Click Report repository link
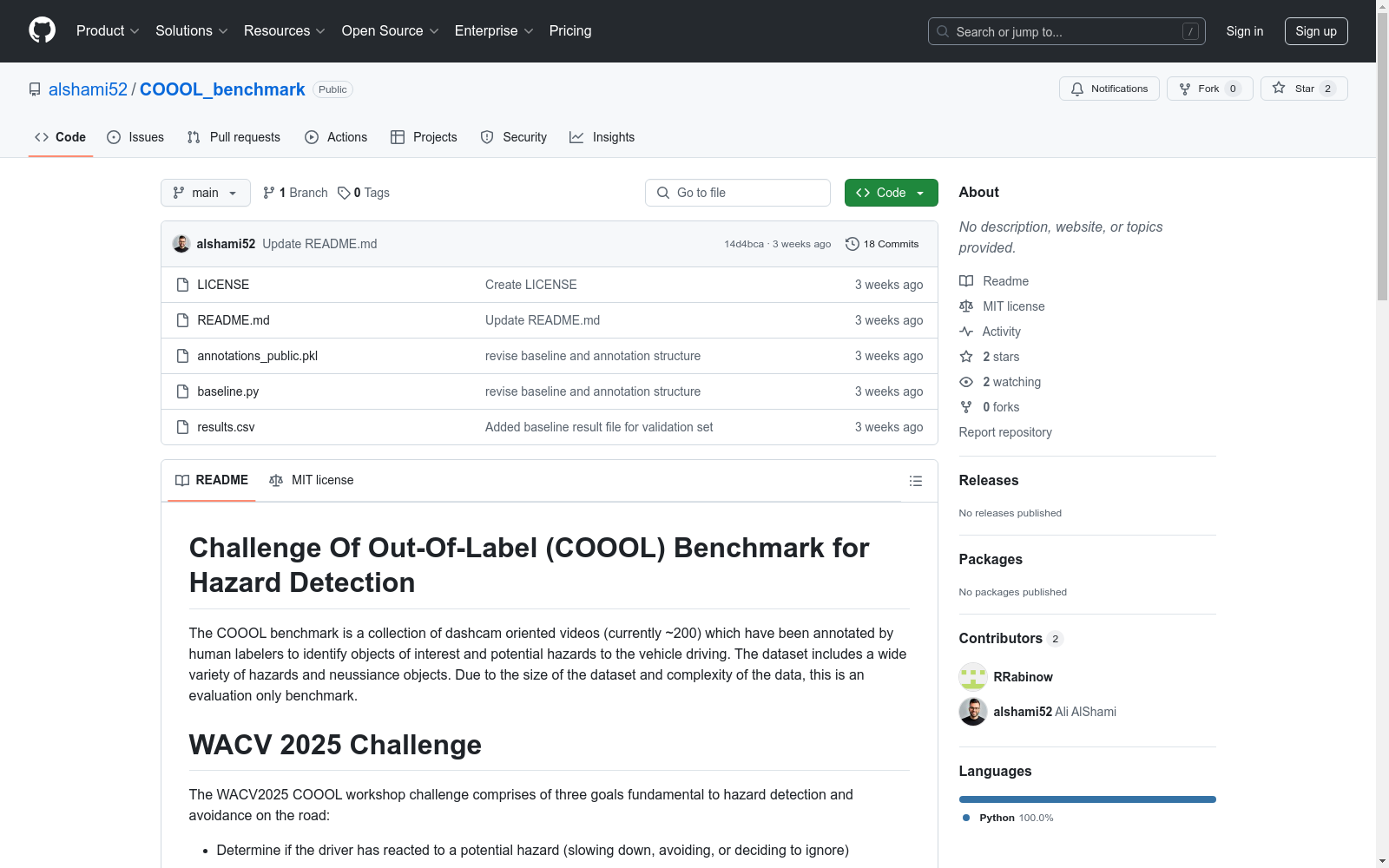 (1005, 432)
